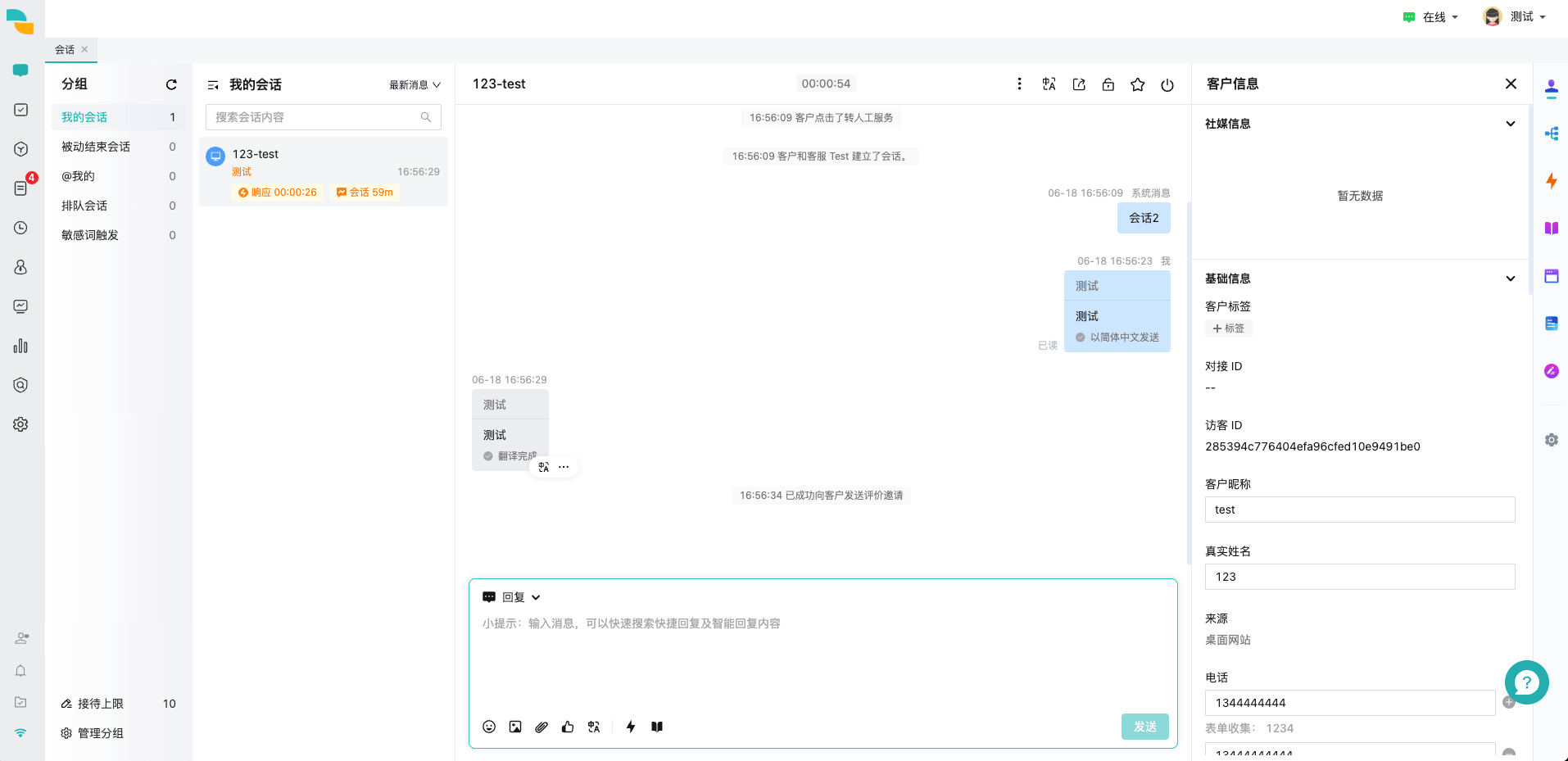
Task: Open the 最新消息 sort dropdown
Action: [x=415, y=85]
